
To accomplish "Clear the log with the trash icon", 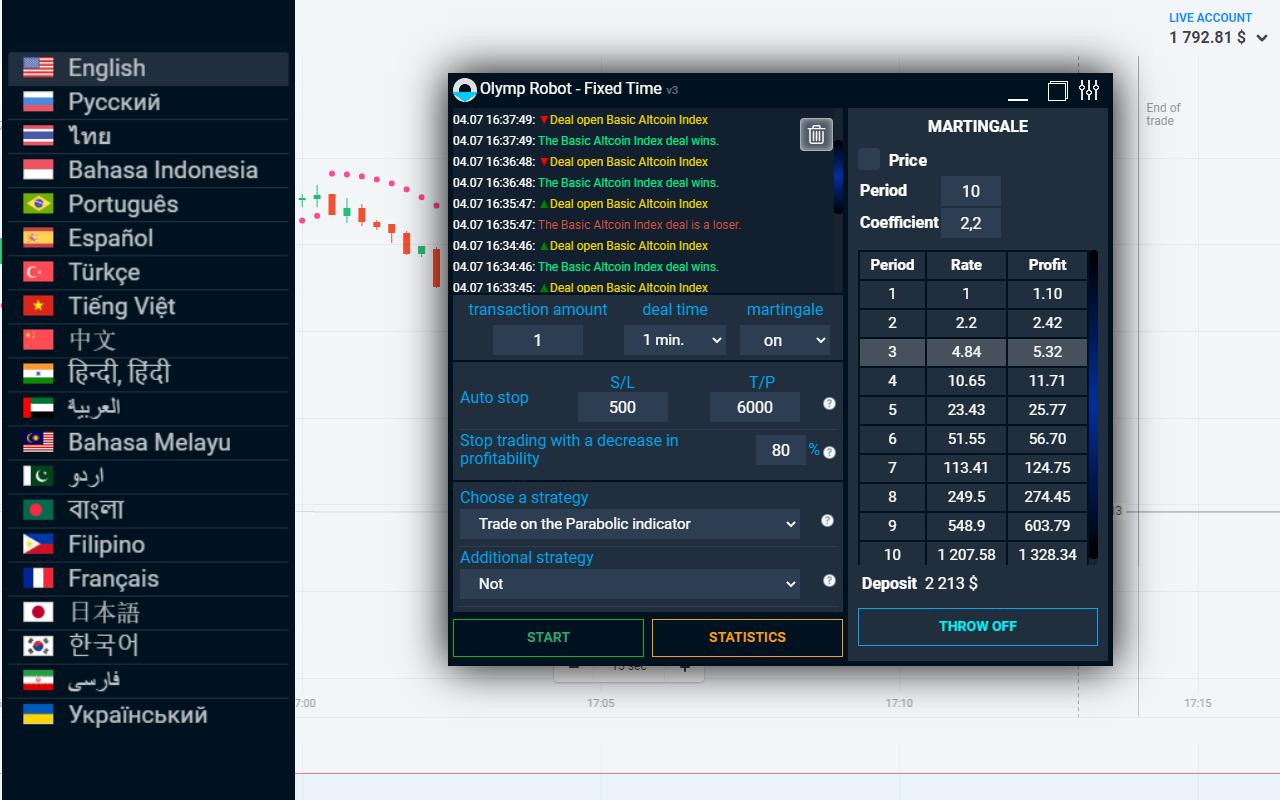I will pos(816,134).
